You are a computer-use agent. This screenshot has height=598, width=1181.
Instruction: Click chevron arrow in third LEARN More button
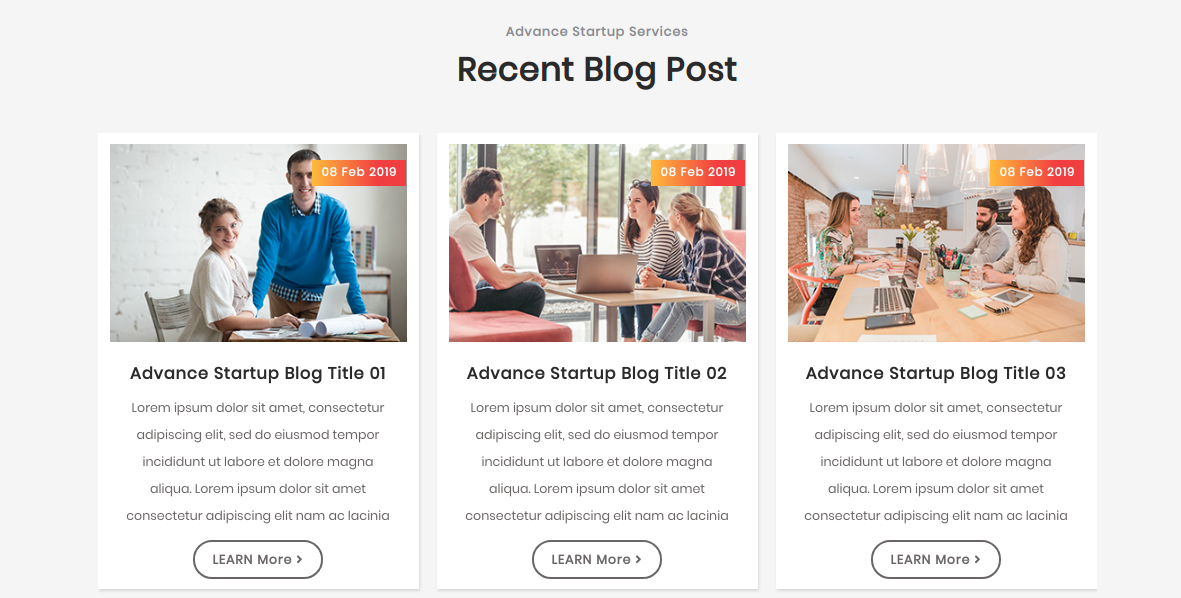click(978, 560)
